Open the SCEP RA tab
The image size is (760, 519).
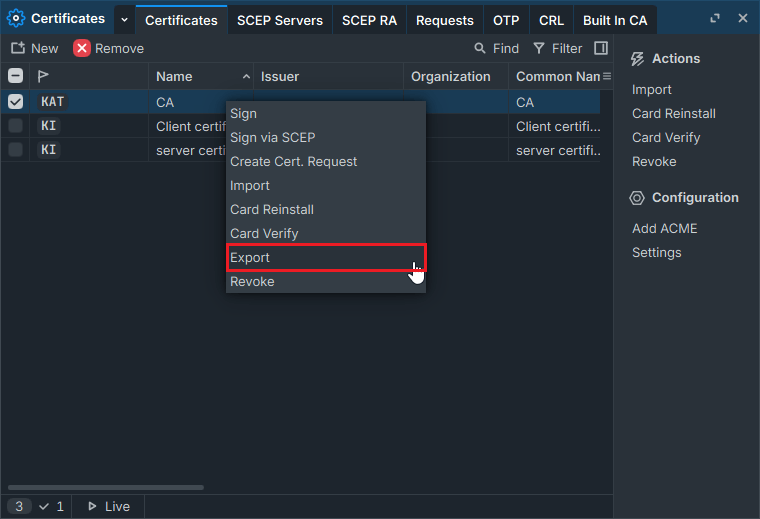(369, 20)
